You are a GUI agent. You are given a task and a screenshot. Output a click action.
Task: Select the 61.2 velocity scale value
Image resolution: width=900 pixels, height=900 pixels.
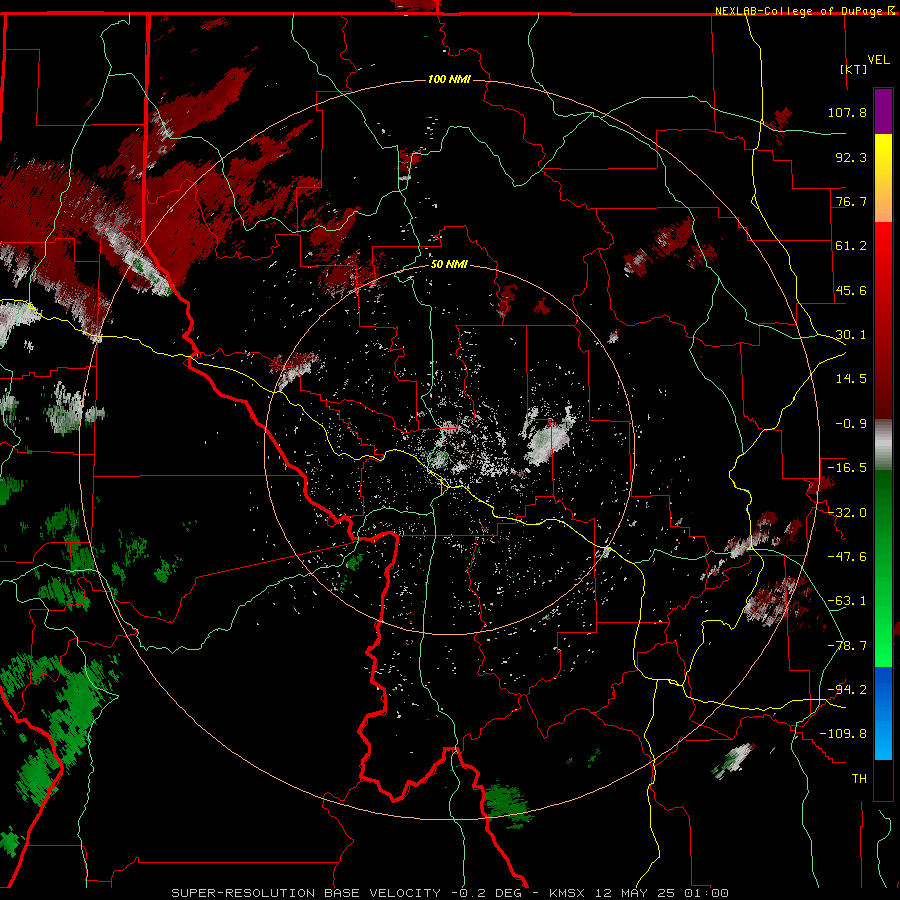coord(851,246)
